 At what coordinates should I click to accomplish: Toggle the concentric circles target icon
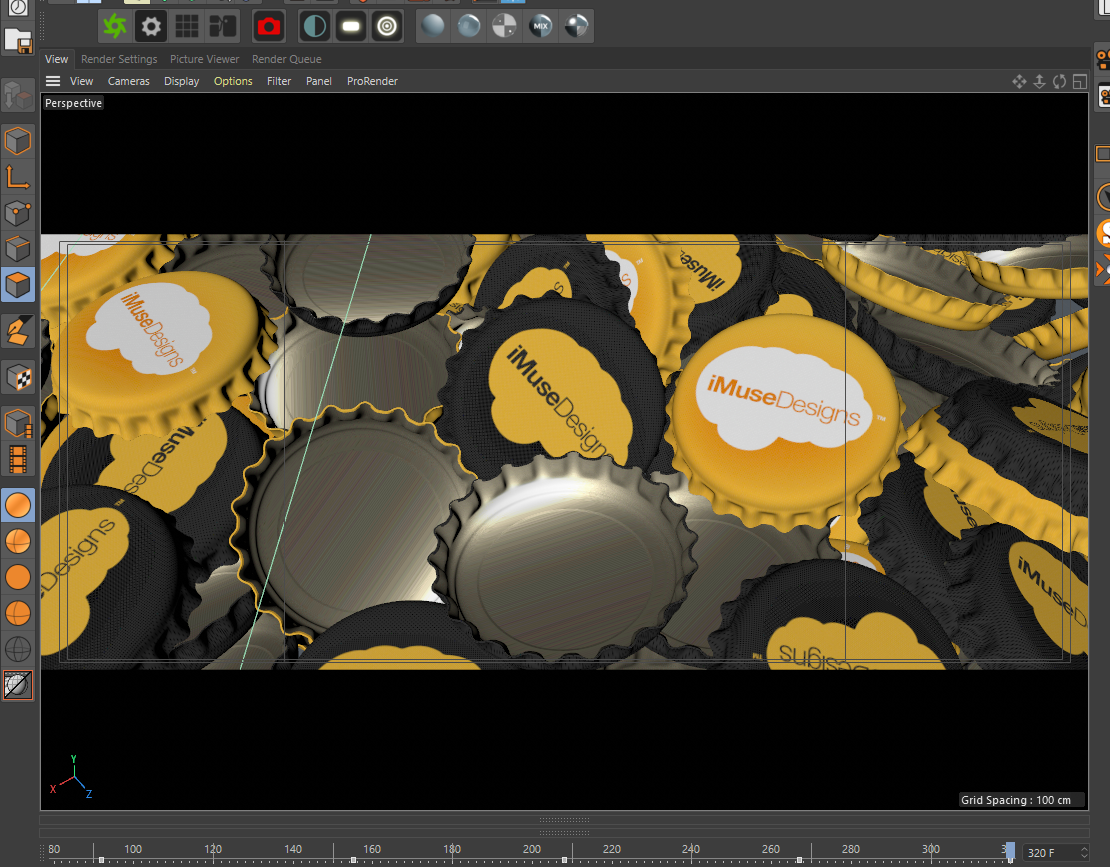tap(387, 27)
